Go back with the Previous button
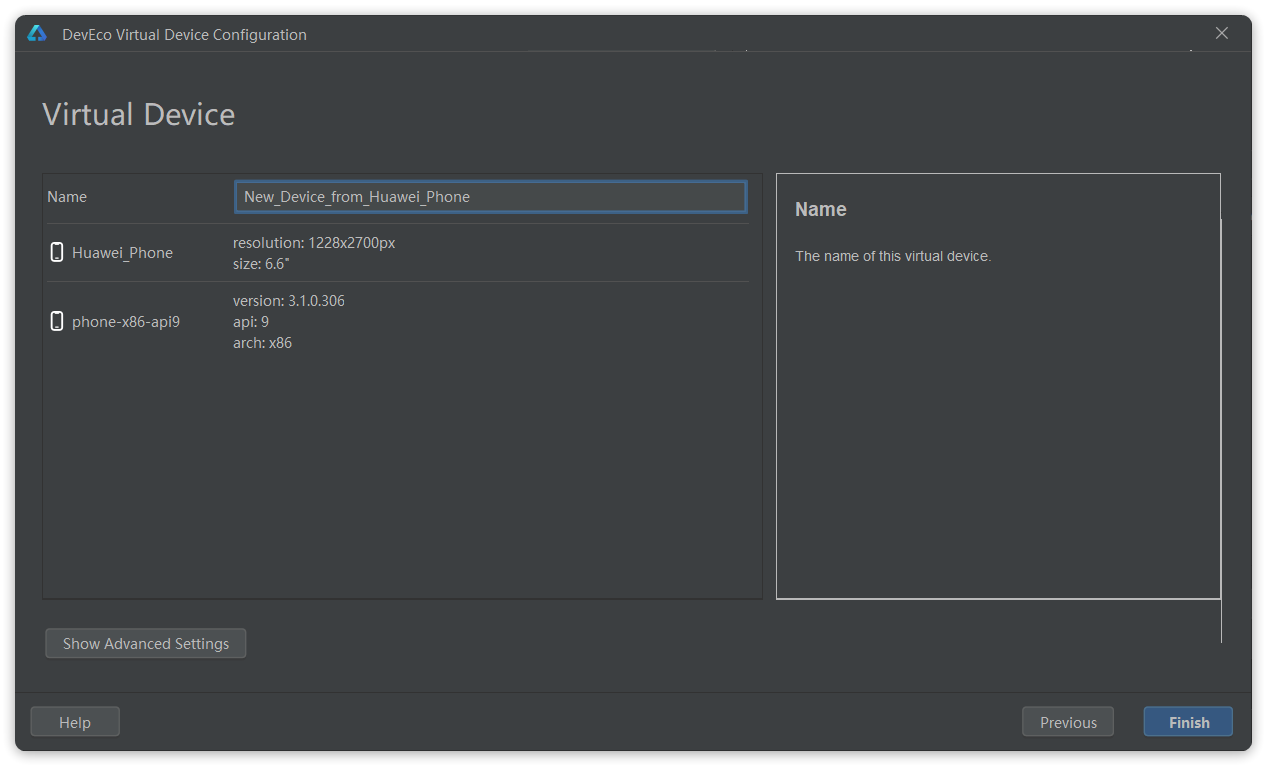 tap(1067, 722)
